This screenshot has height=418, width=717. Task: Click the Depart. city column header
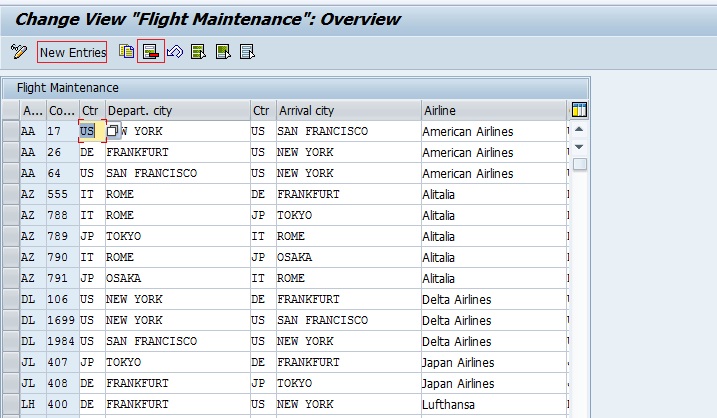coord(176,110)
